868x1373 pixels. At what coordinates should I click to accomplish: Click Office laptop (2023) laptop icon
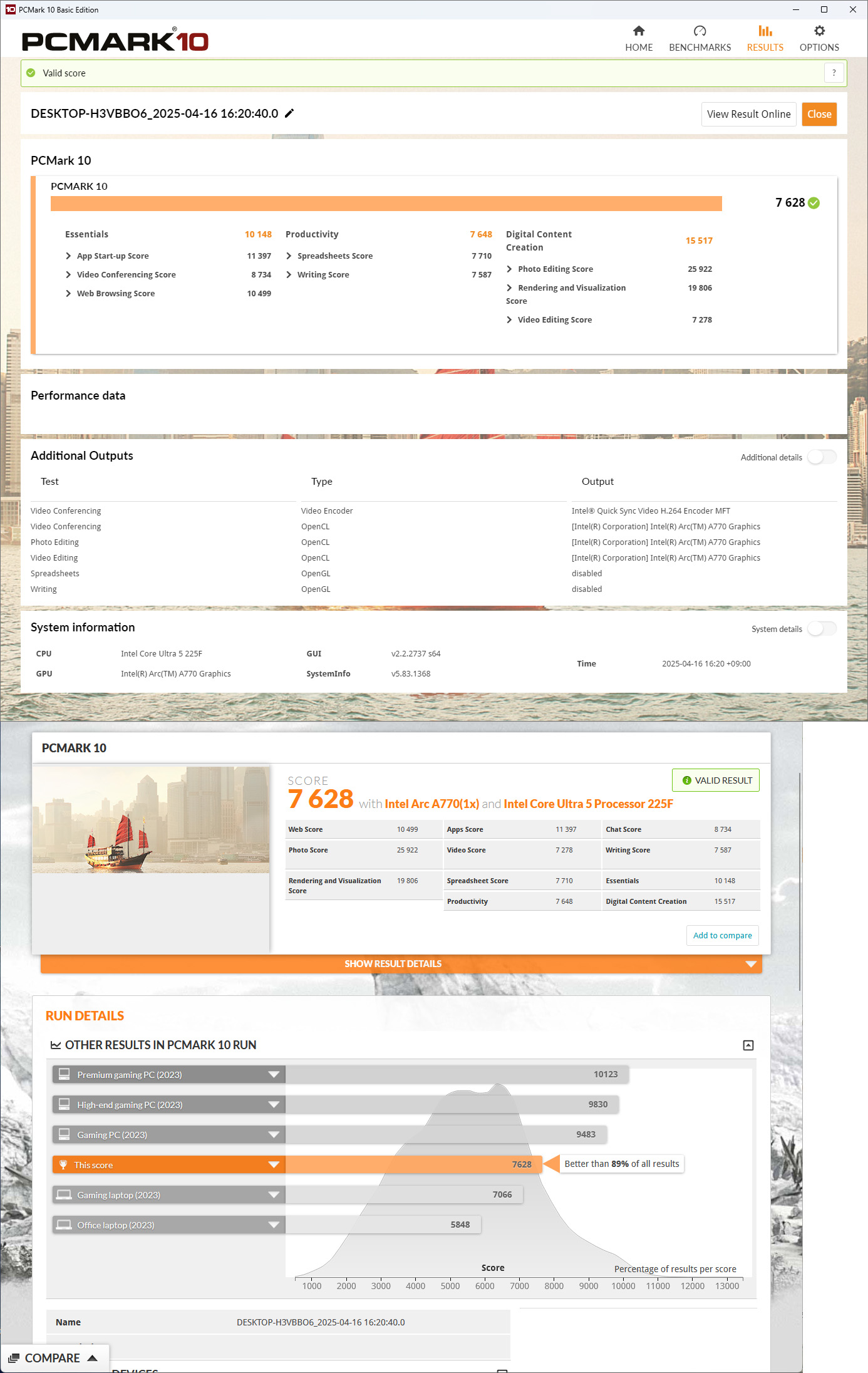64,1225
